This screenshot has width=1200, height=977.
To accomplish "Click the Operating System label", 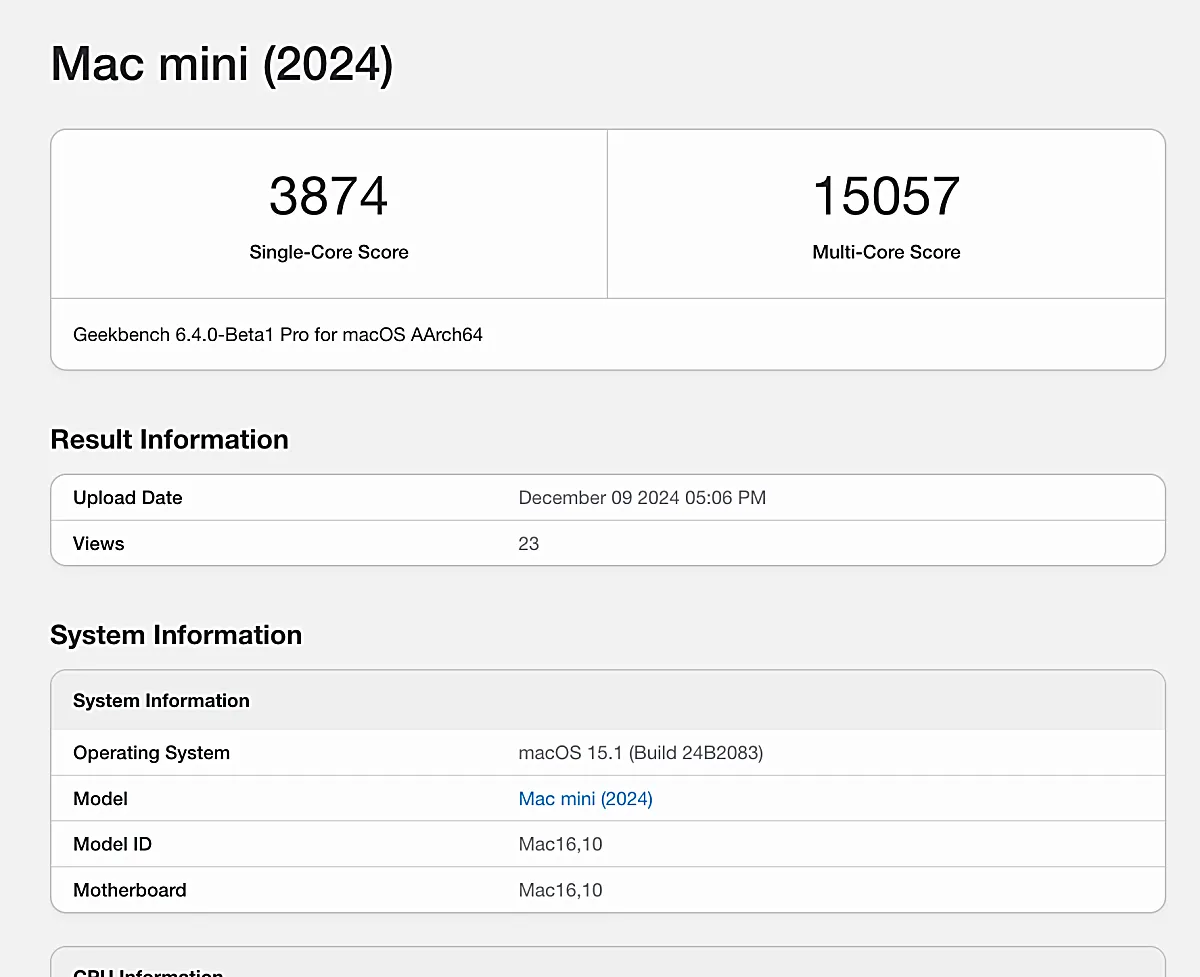I will pyautogui.click(x=151, y=753).
